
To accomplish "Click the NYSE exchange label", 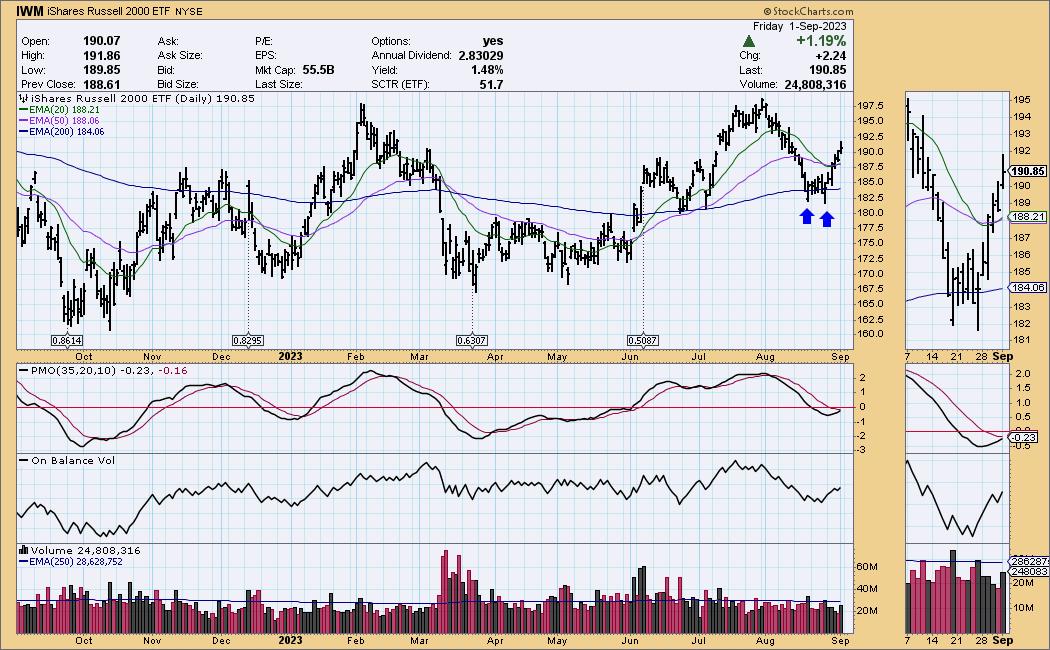I will [x=188, y=11].
